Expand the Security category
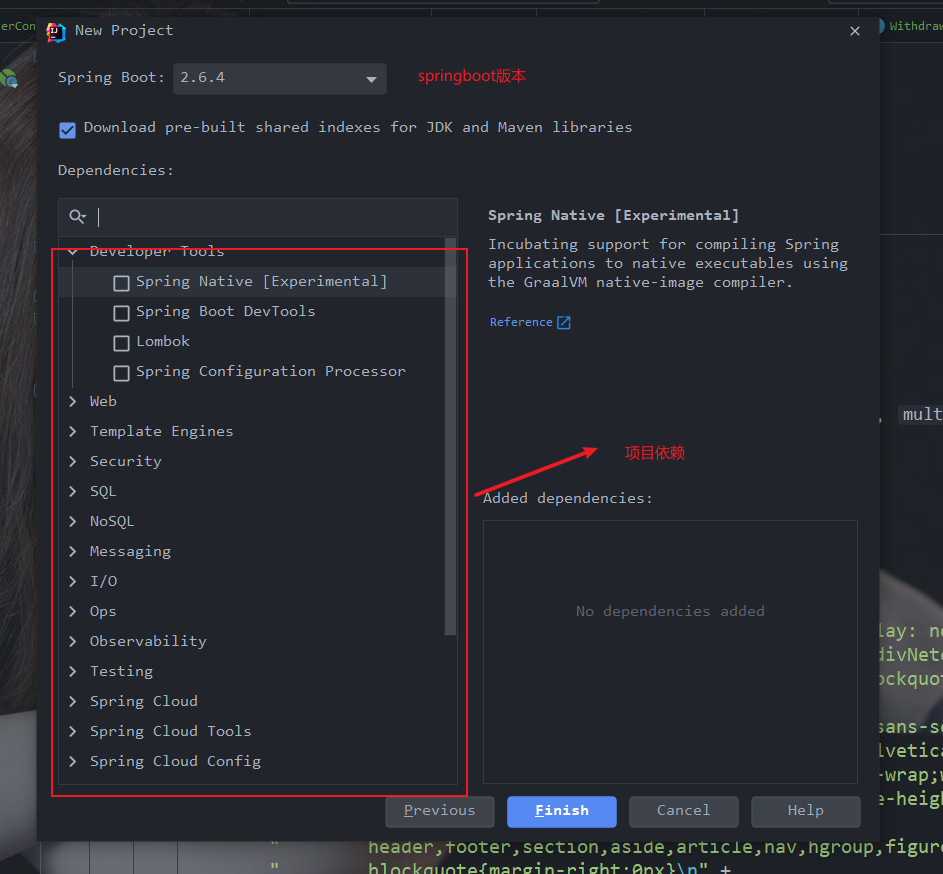The image size is (943, 874). click(x=73, y=461)
